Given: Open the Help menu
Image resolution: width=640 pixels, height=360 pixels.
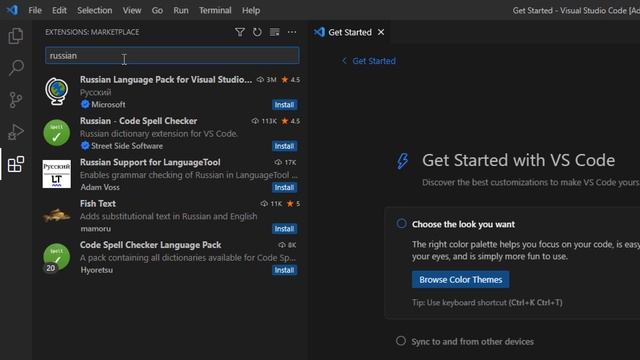Looking at the screenshot, I should click(x=251, y=10).
